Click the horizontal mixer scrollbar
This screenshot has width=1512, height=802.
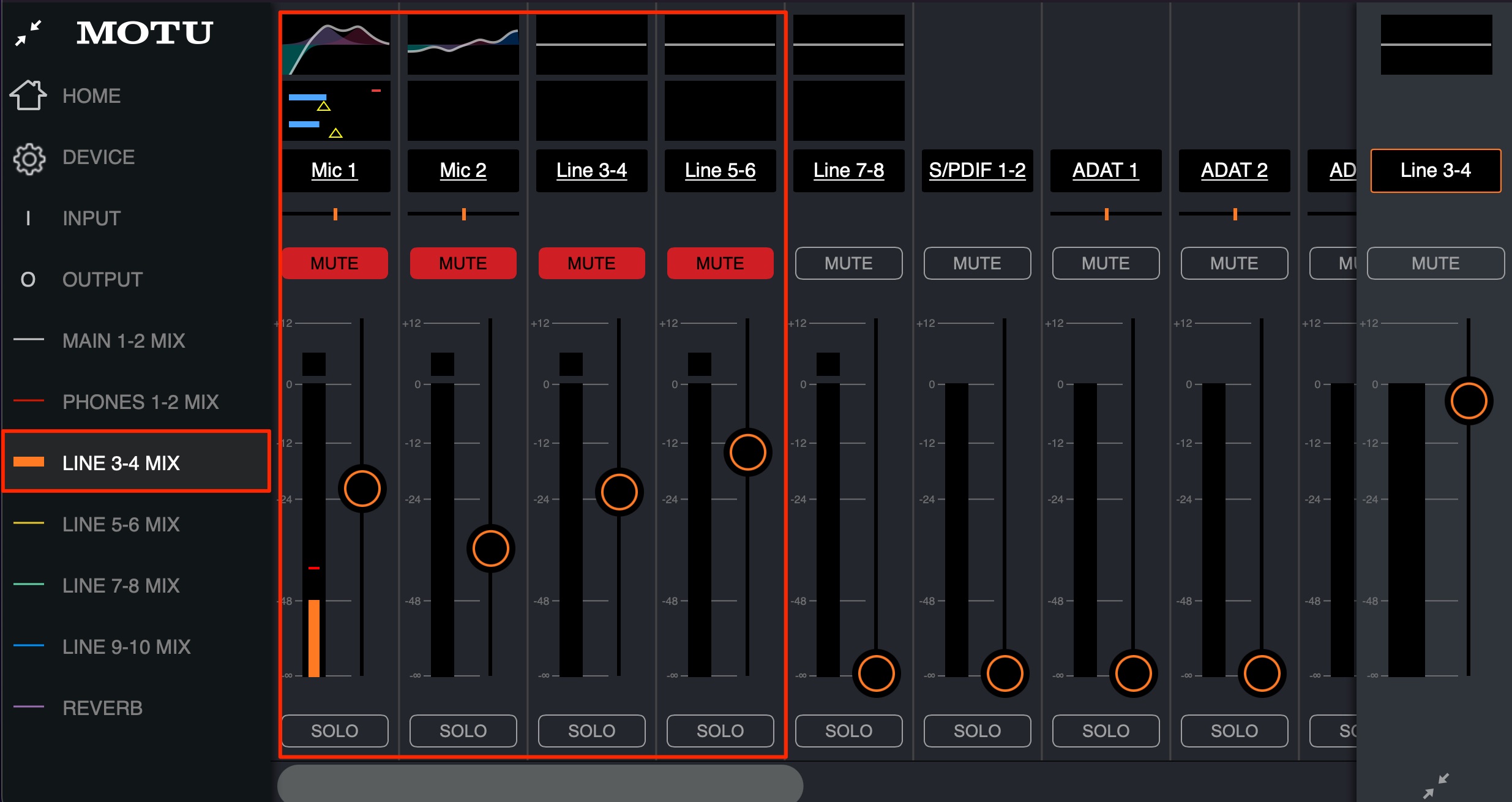click(x=541, y=782)
